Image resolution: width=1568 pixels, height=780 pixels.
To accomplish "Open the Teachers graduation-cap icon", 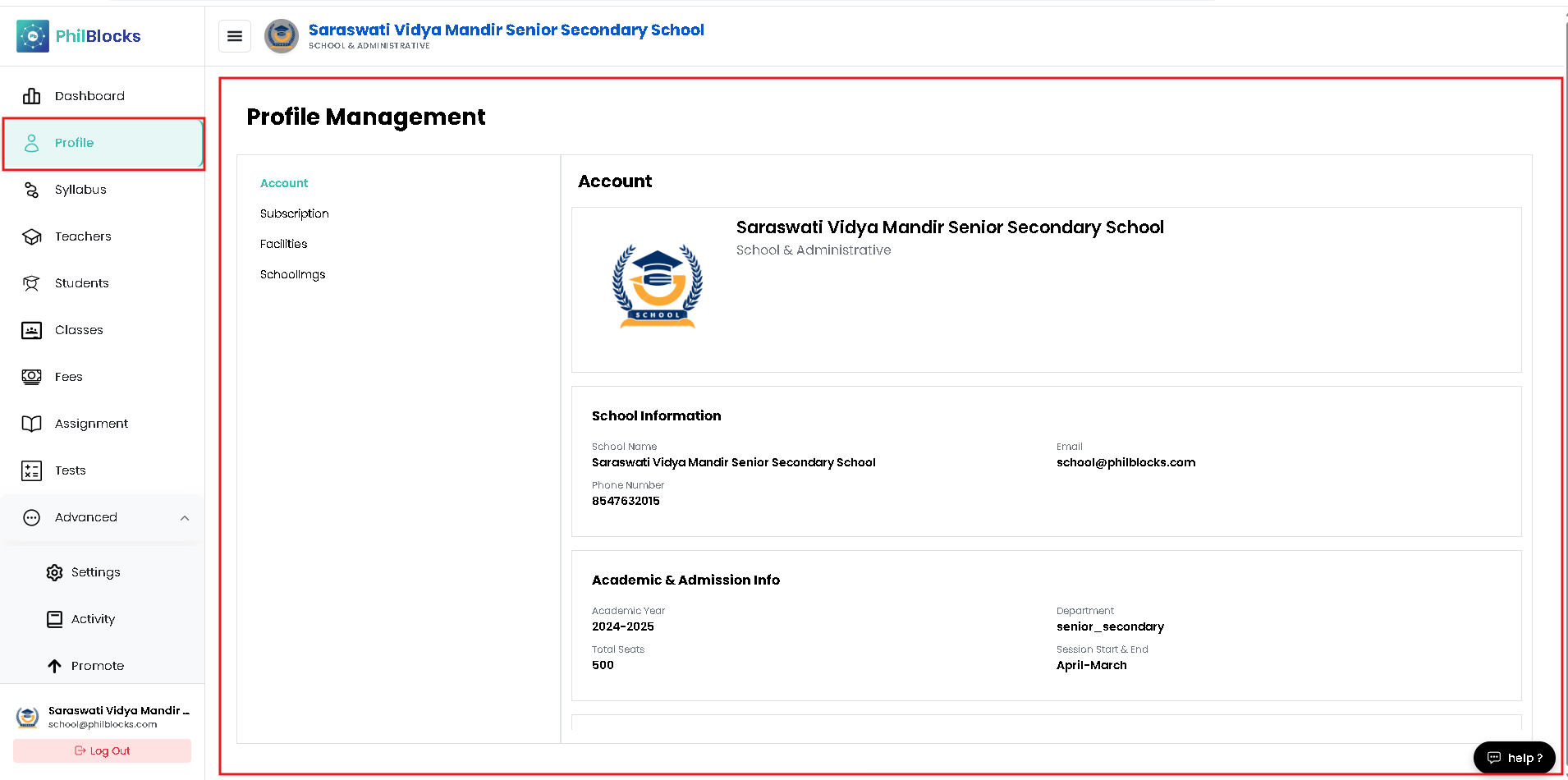I will pos(32,236).
